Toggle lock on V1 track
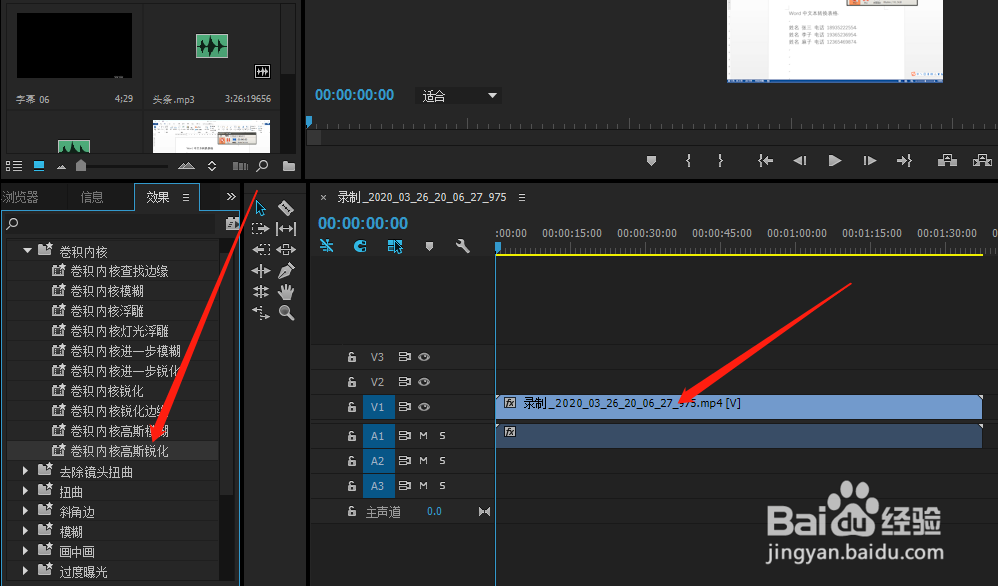This screenshot has height=586, width=998. [x=352, y=407]
